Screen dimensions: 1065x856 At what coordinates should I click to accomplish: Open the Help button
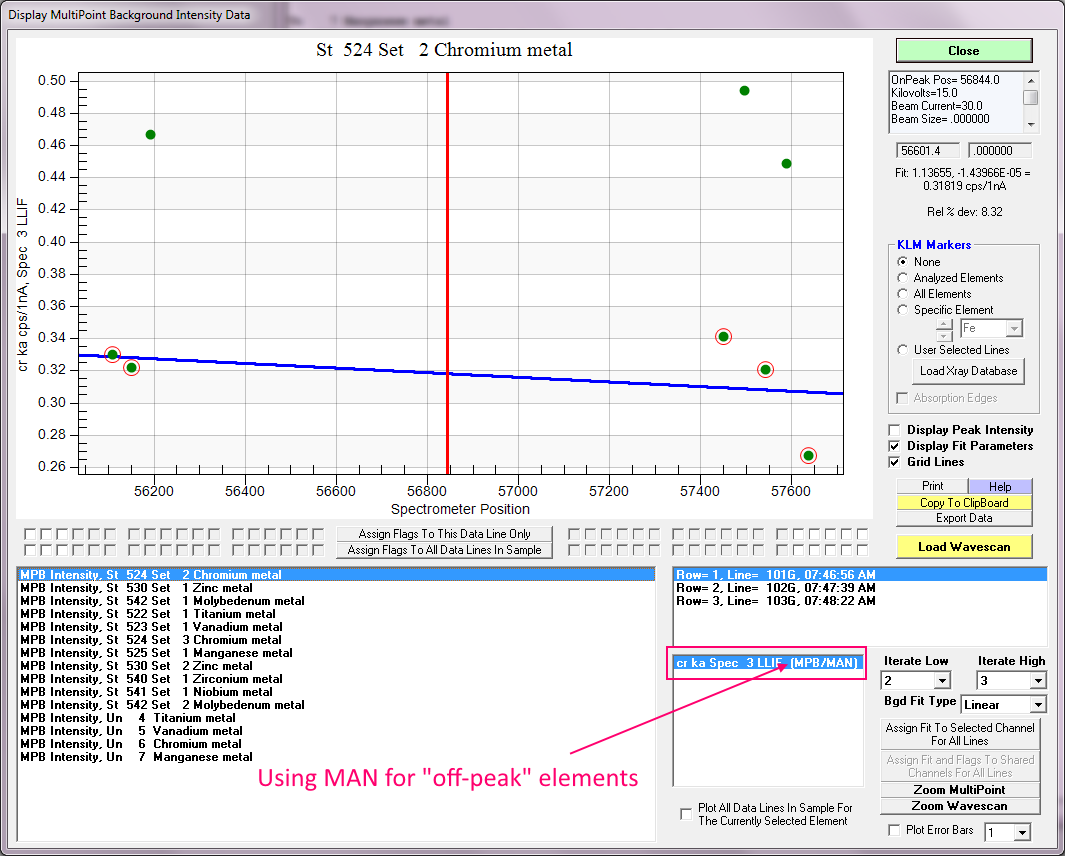999,486
